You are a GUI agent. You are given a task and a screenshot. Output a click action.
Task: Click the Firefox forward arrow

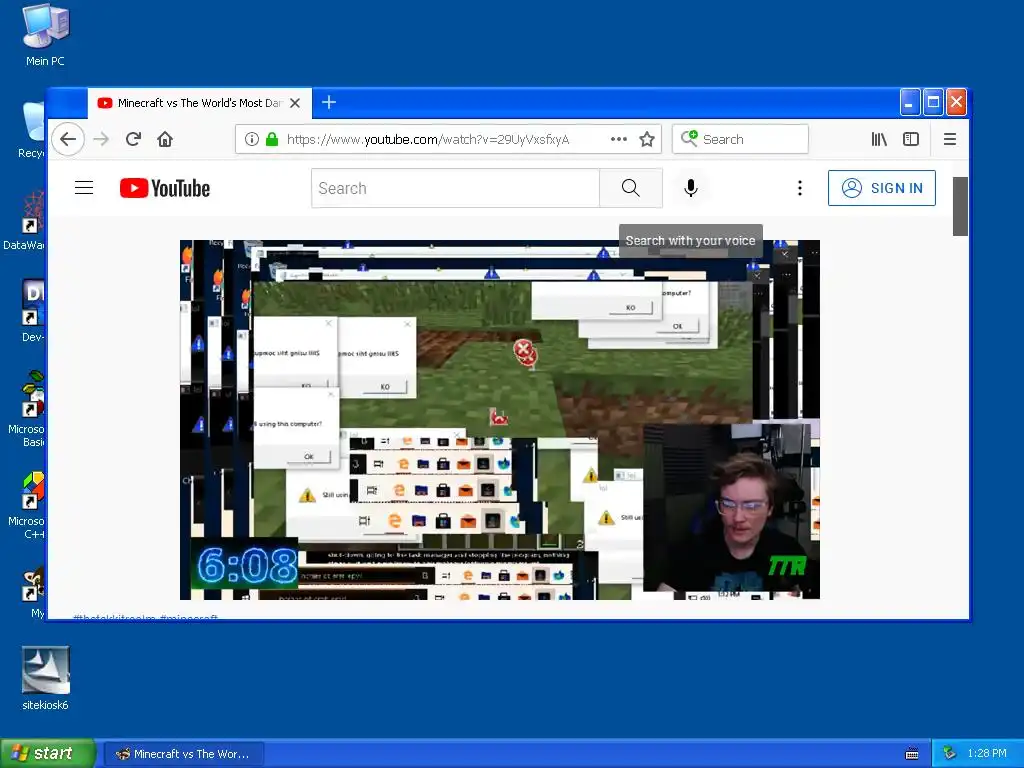(101, 139)
